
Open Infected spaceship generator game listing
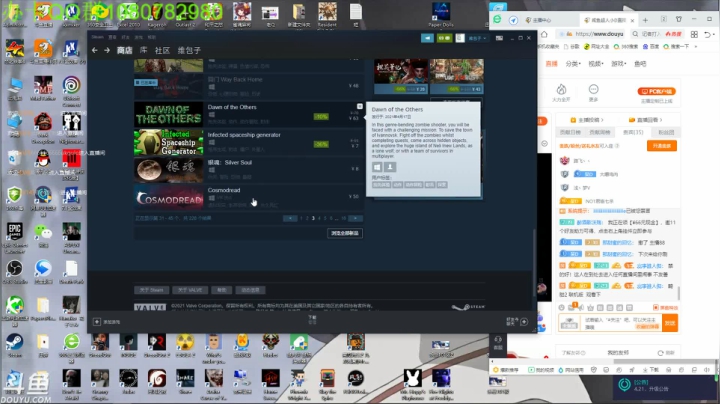click(248, 142)
